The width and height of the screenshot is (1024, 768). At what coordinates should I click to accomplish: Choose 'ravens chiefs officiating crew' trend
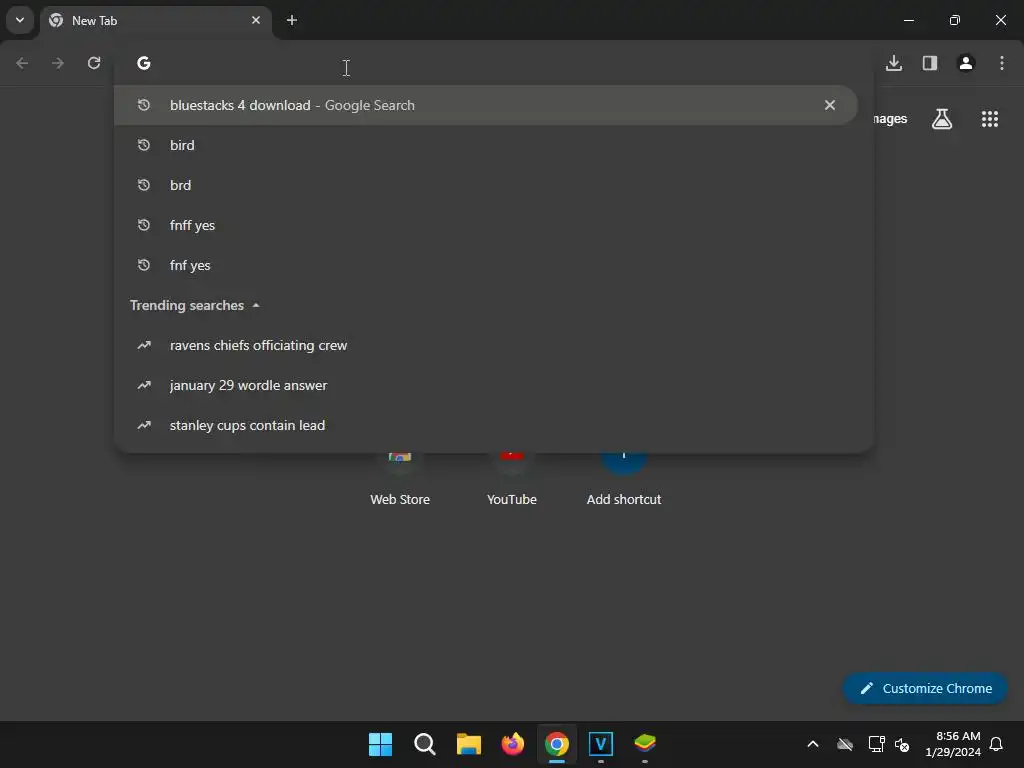click(485, 345)
